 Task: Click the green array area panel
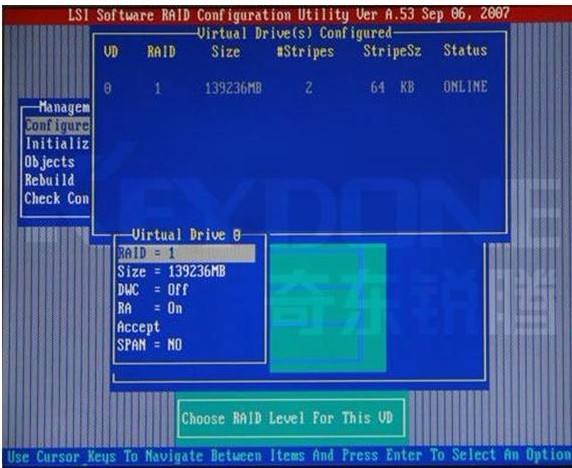pyautogui.click(x=328, y=308)
